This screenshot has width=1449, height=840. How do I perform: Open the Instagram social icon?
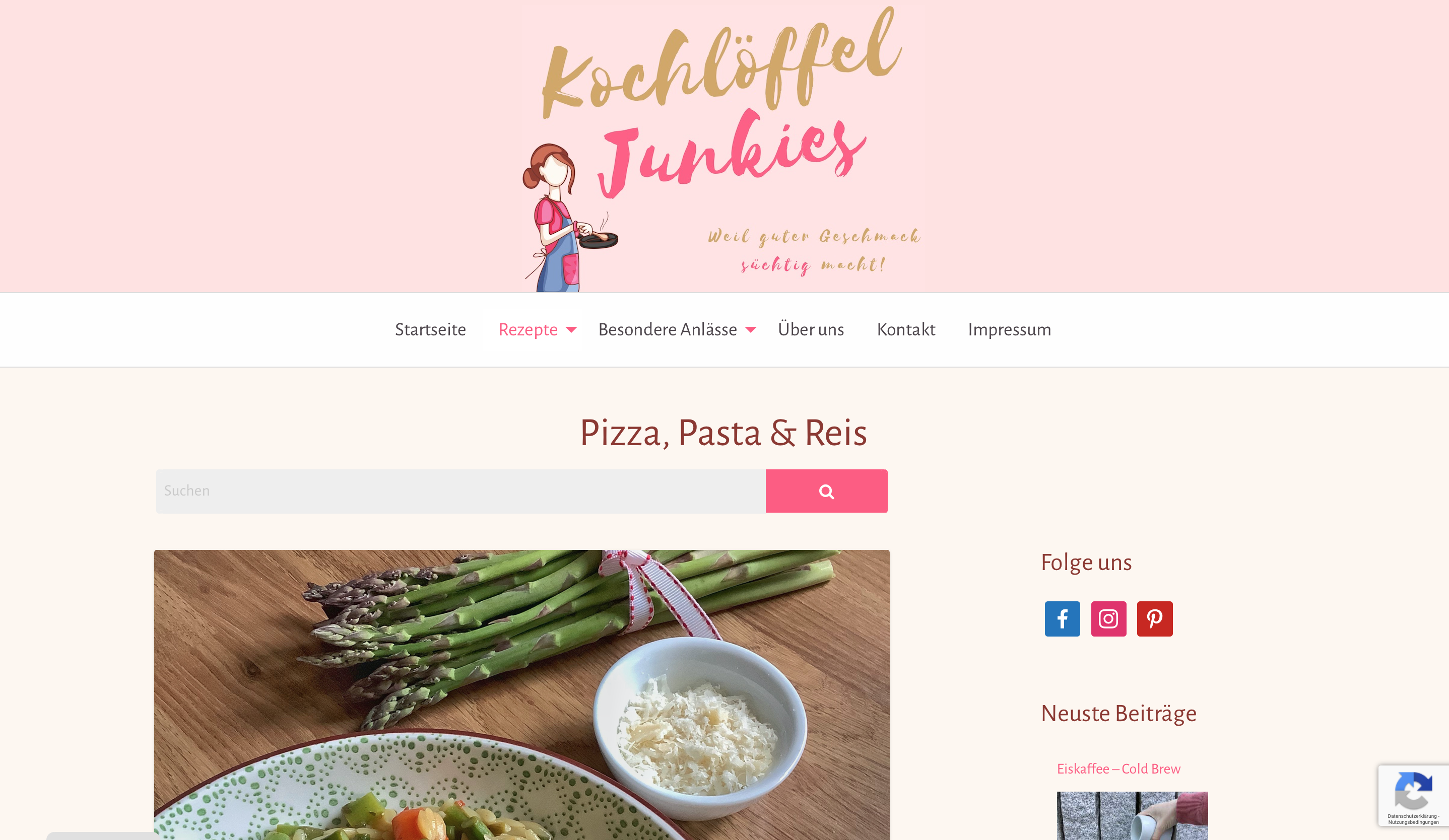pyautogui.click(x=1108, y=619)
